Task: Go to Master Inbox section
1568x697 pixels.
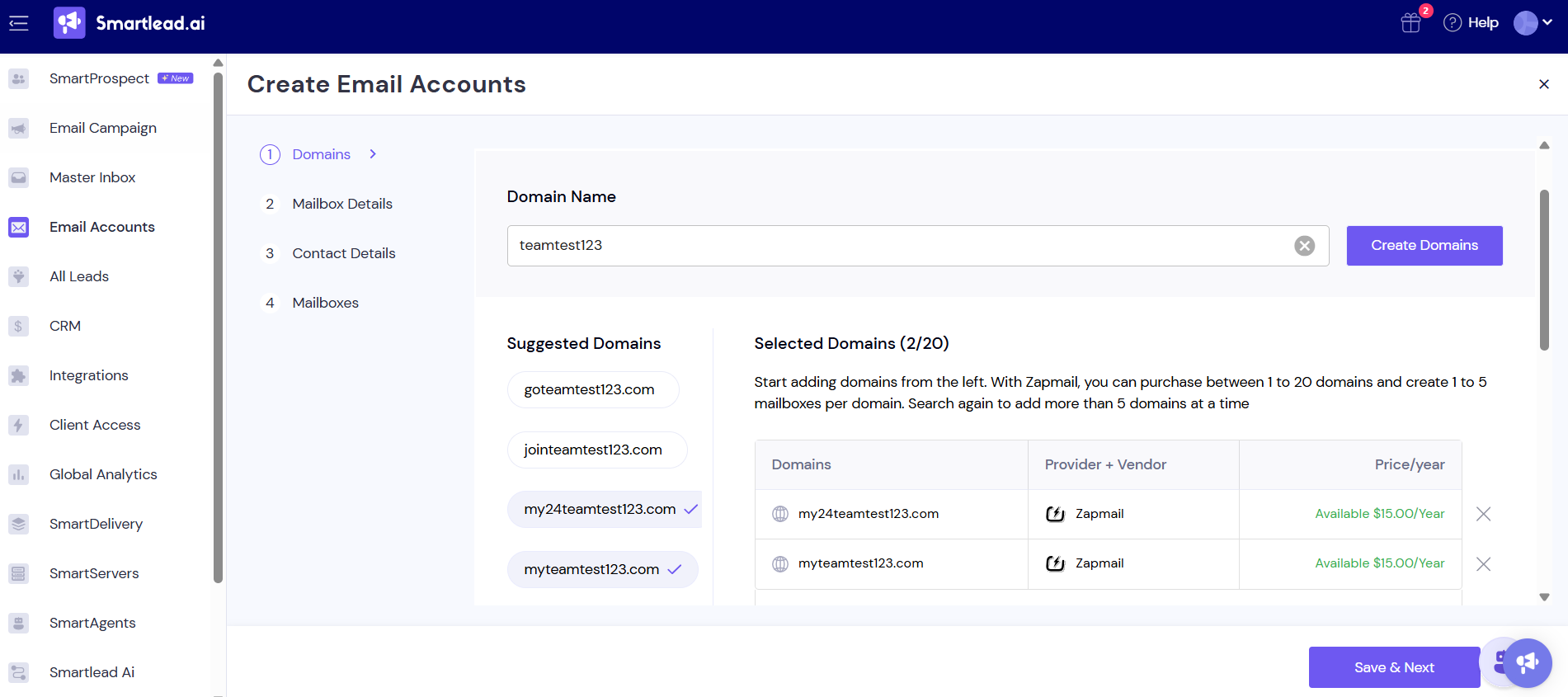Action: [x=92, y=177]
